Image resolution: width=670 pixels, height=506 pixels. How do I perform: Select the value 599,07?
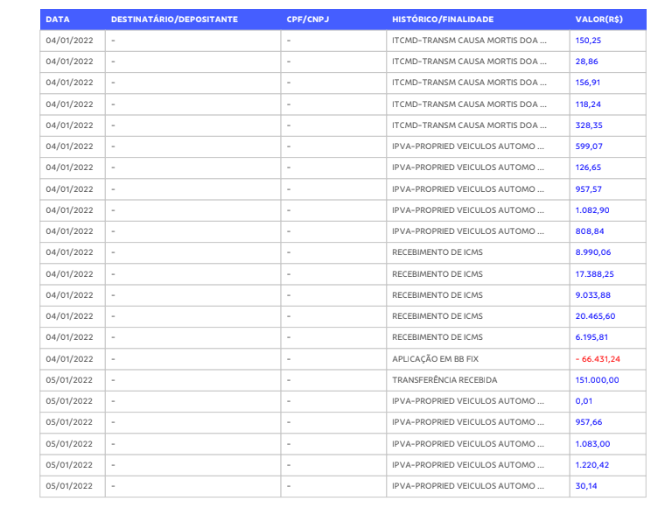pos(589,146)
